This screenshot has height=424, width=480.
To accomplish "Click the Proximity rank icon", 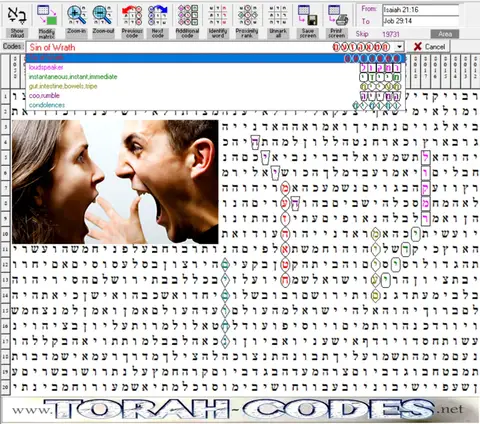I will pos(247,15).
